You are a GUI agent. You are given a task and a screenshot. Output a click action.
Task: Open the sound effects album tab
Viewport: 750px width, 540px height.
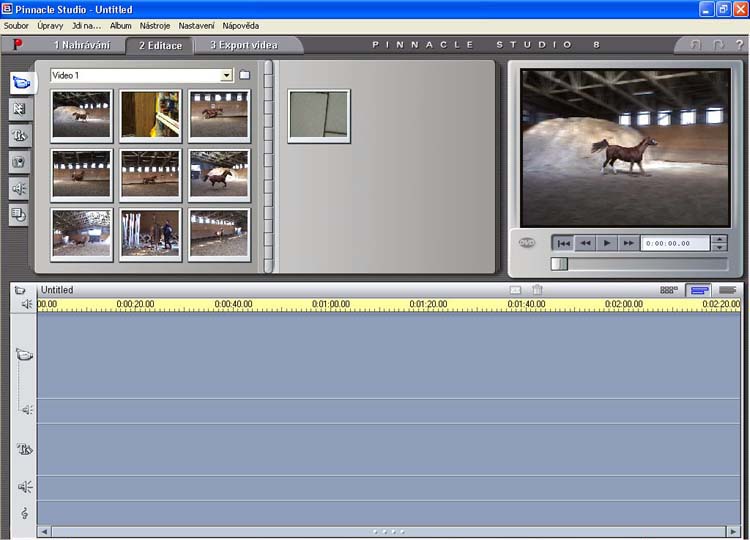20,188
